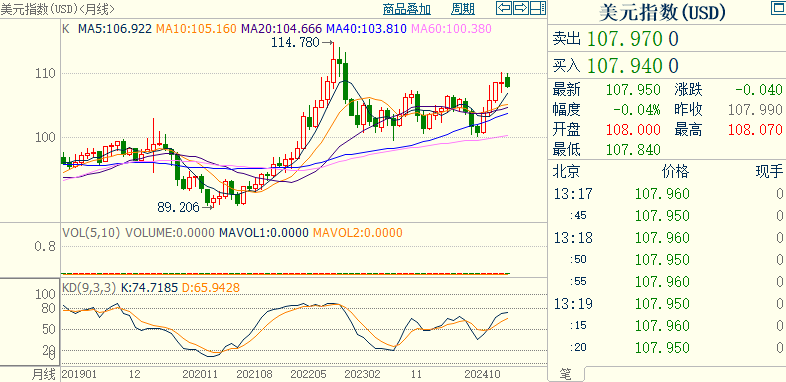Click the MA5:106.922 legend
Screen dimensions: 786x382
[x=115, y=29]
